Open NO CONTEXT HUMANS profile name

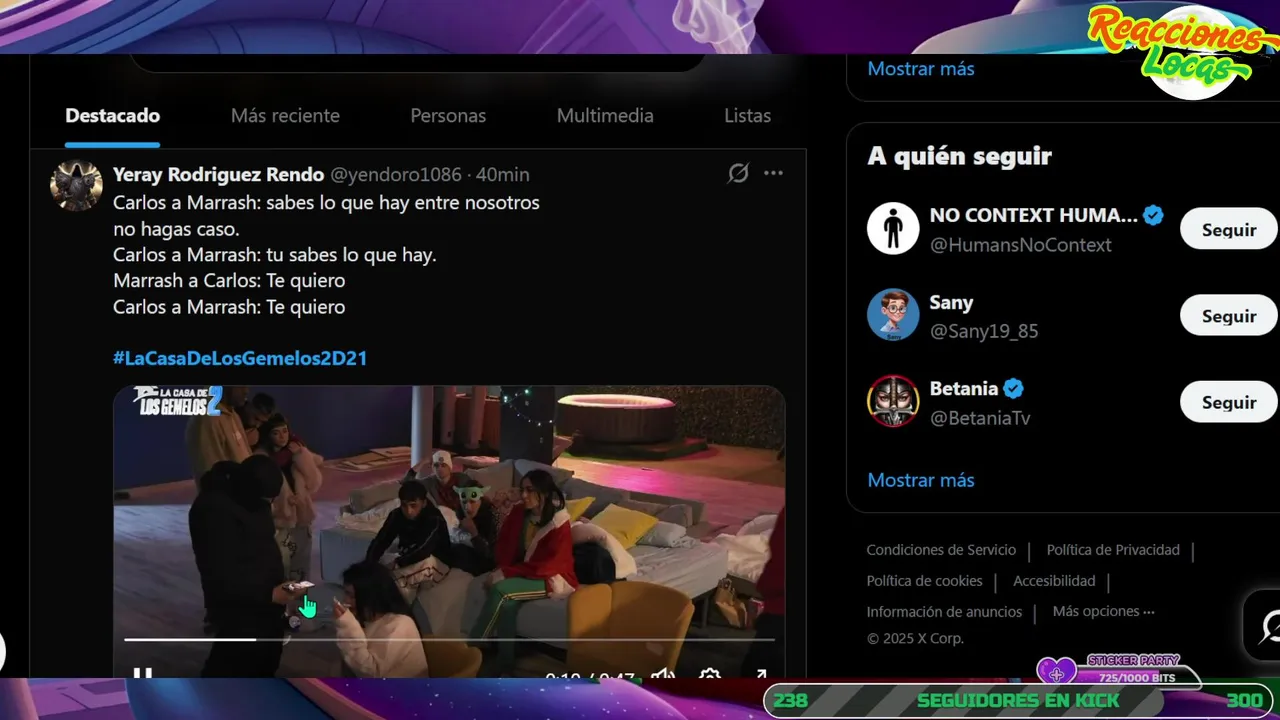(x=1034, y=215)
